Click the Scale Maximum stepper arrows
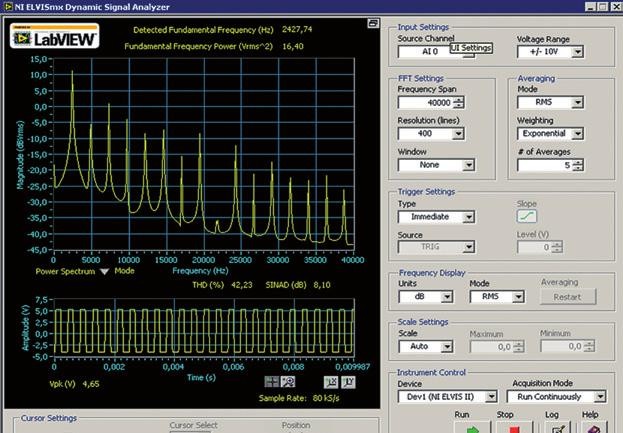623x433 pixels. [519, 347]
